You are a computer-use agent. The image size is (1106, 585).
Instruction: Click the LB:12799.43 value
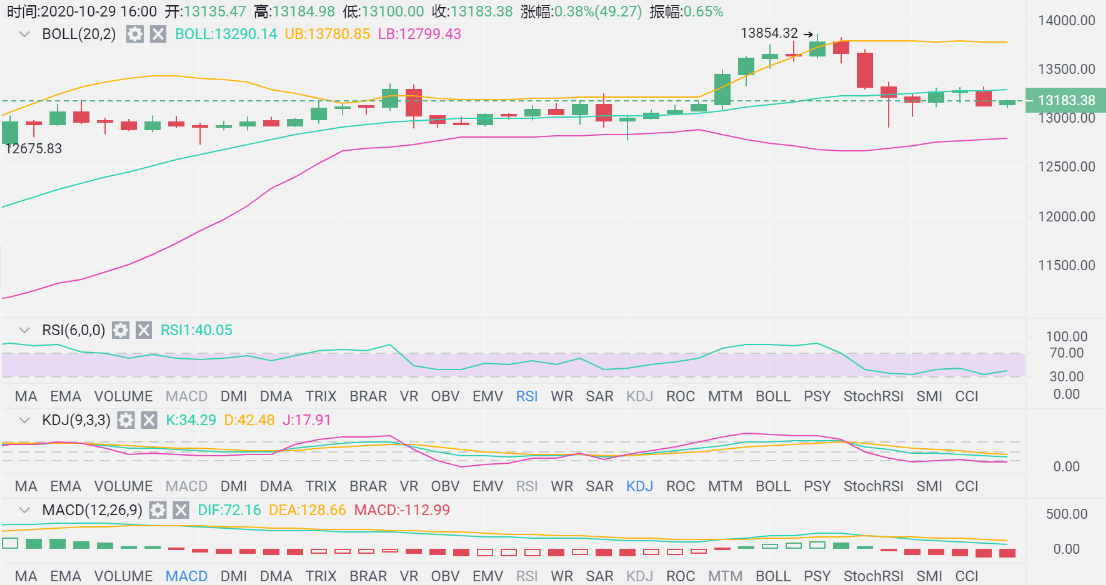click(x=420, y=34)
